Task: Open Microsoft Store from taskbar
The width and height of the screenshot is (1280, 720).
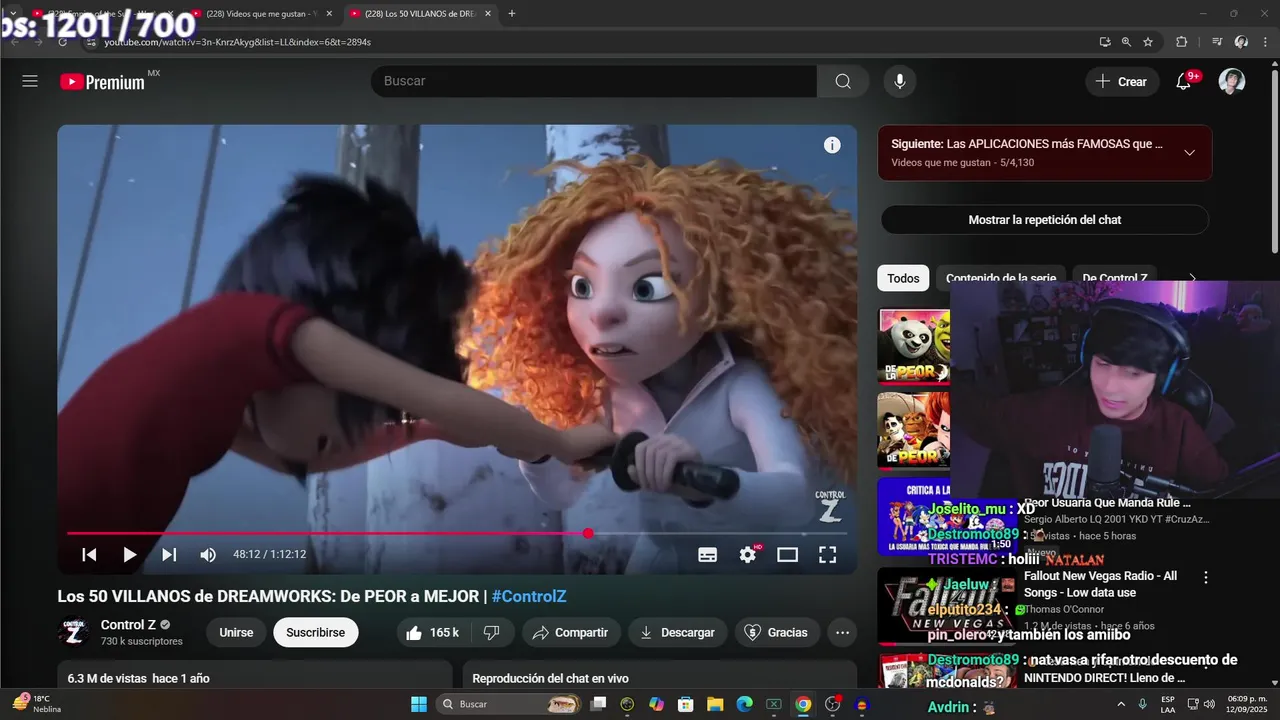Action: [686, 705]
